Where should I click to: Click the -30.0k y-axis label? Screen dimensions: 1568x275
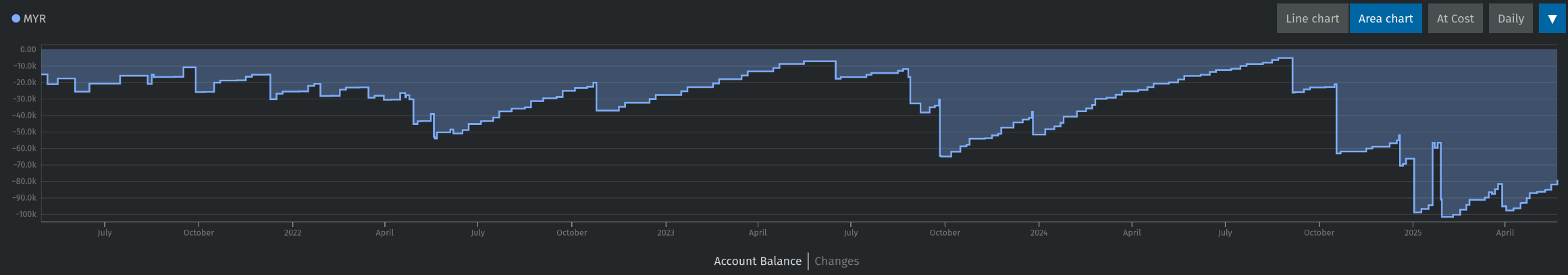(x=25, y=99)
